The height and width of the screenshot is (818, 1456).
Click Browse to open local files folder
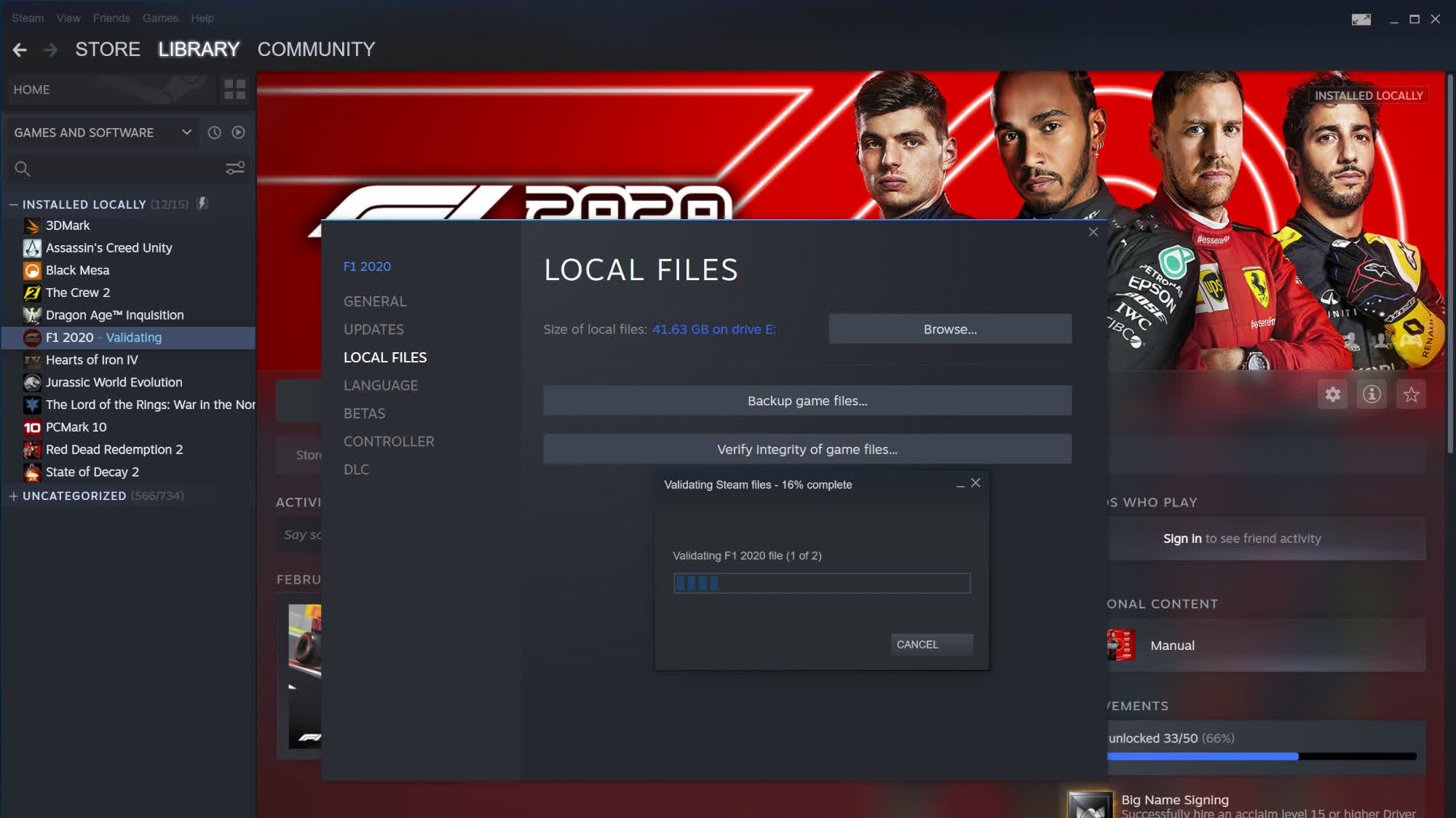[949, 329]
